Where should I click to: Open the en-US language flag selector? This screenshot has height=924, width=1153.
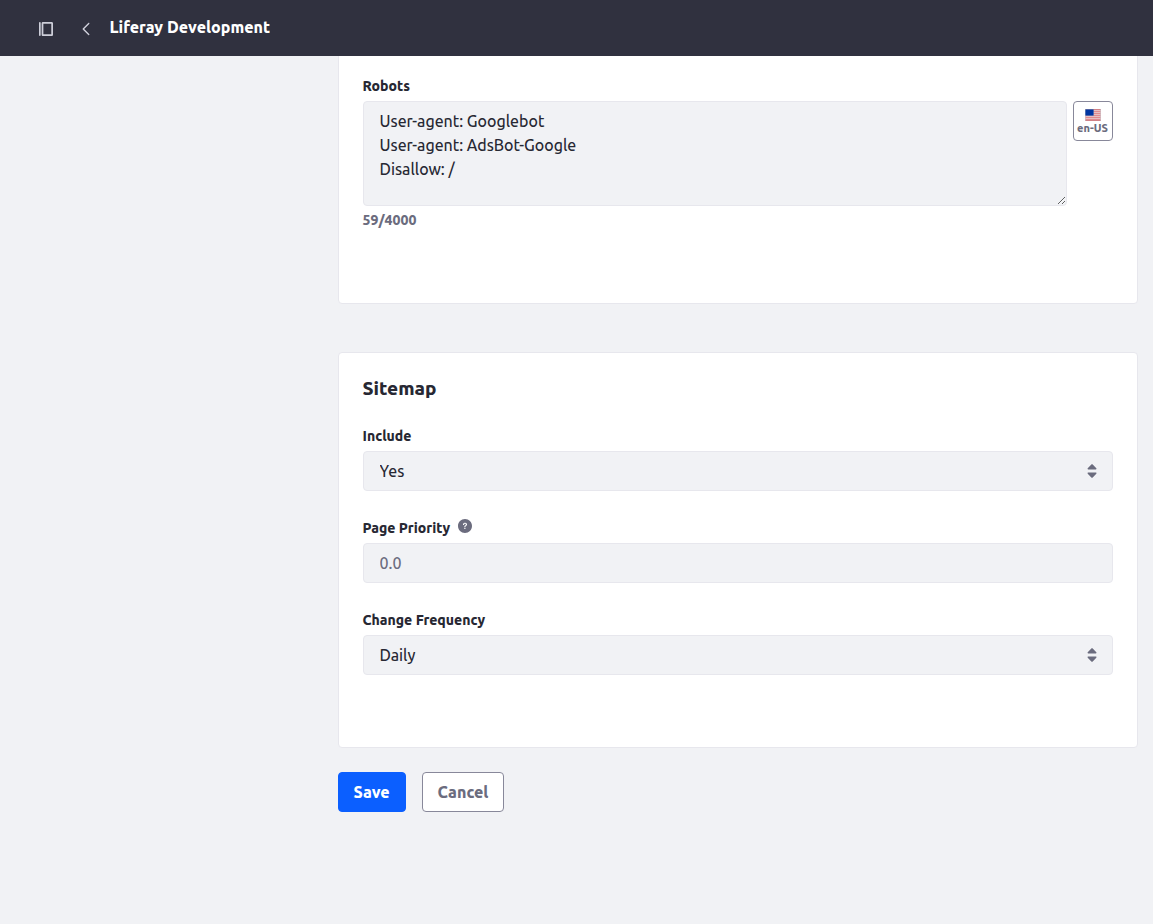(x=1092, y=121)
